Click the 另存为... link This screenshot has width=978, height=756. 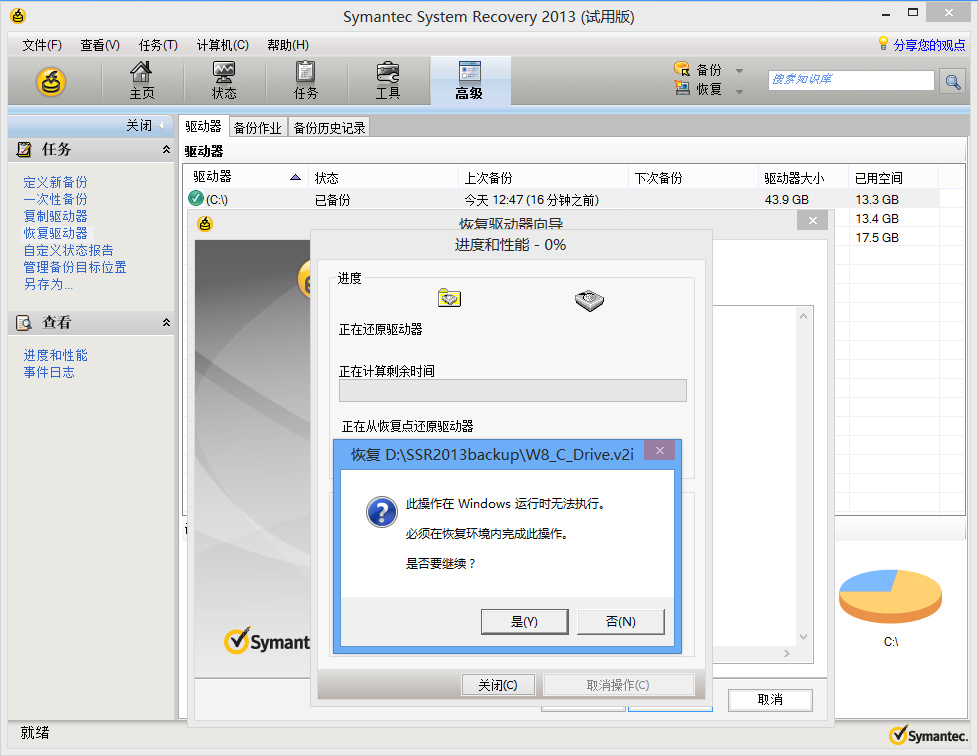pos(48,284)
